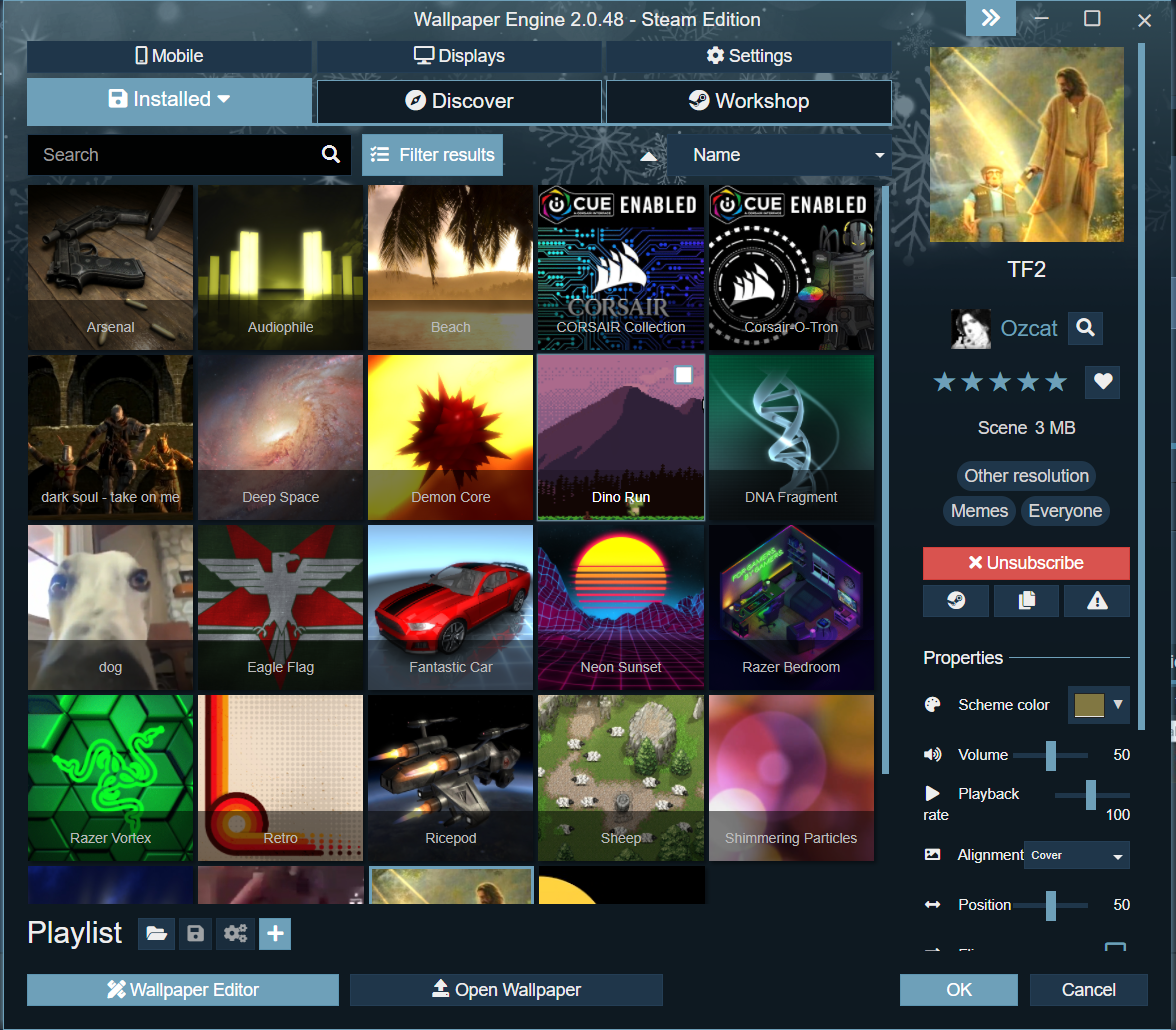The image size is (1176, 1030).
Task: Click the Playback rate slider handle
Action: pyautogui.click(x=1090, y=794)
